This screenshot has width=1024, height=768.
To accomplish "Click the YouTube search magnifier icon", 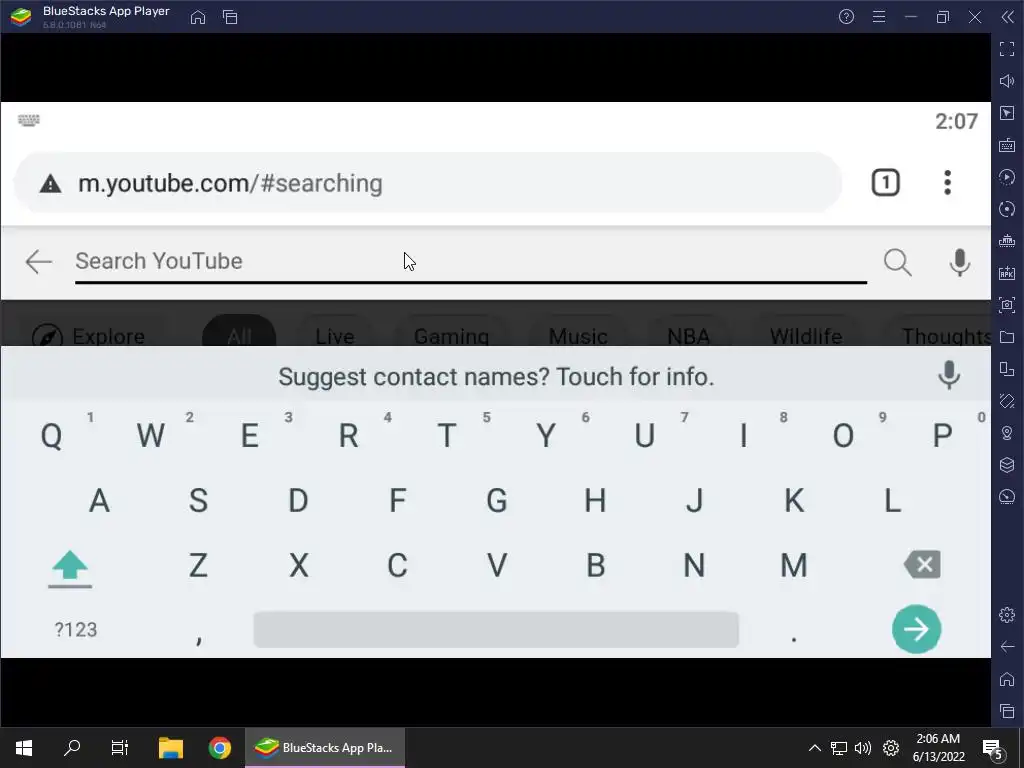I will tap(898, 263).
